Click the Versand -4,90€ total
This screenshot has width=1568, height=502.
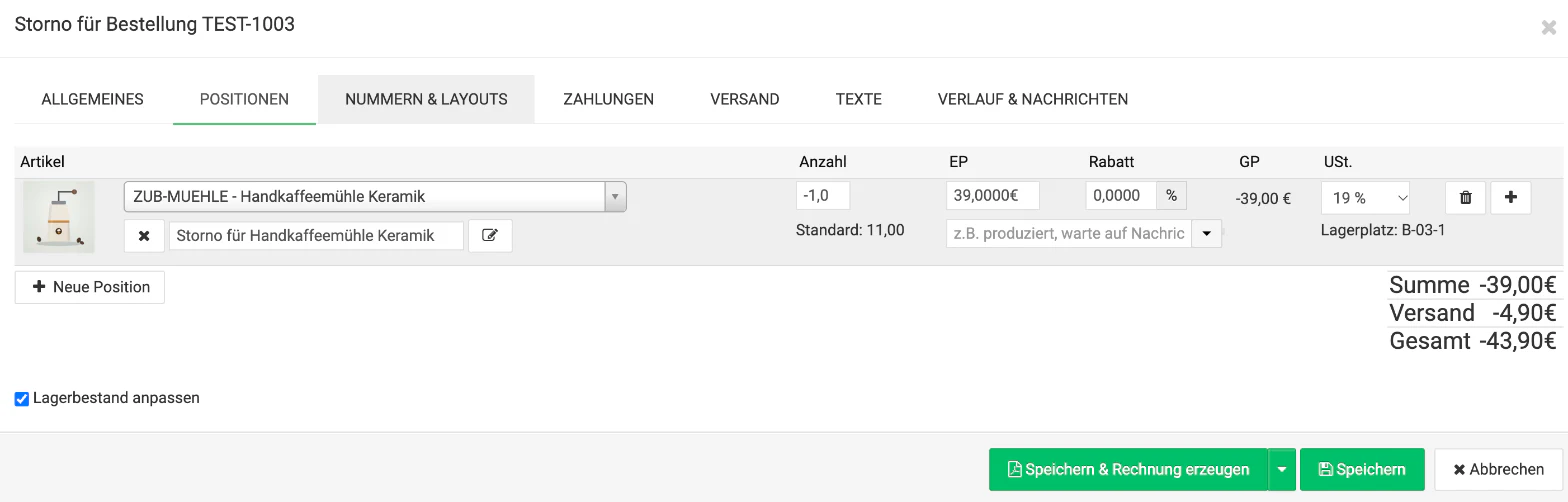pyautogui.click(x=1473, y=313)
